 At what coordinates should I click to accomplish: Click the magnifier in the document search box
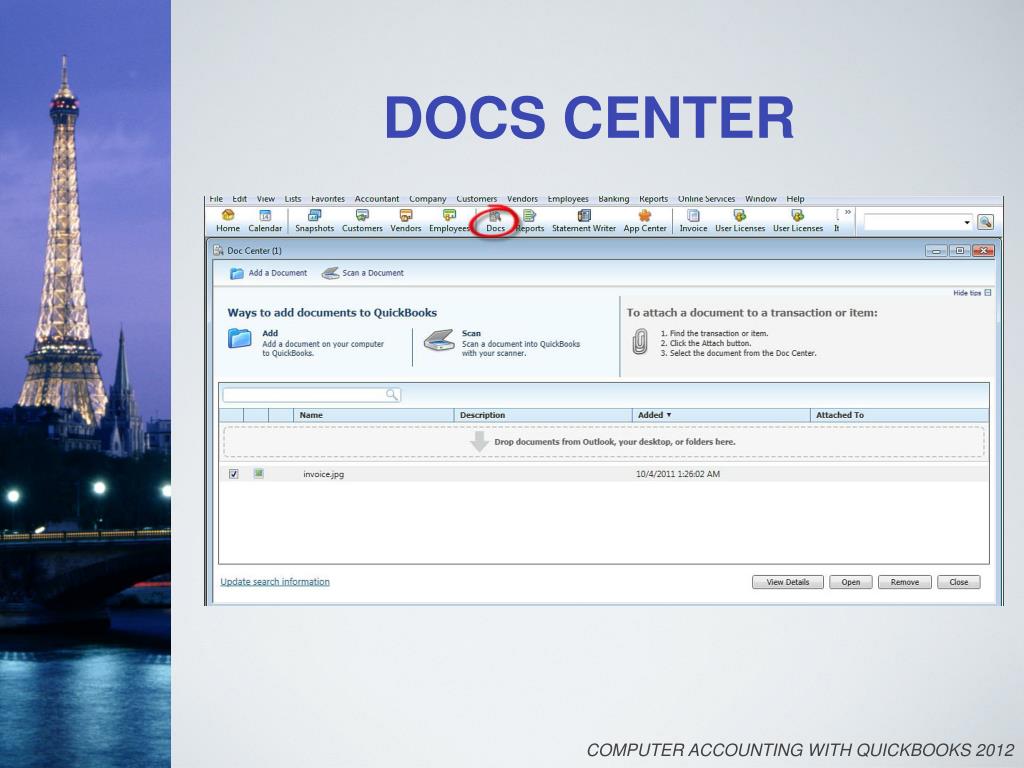[x=392, y=394]
